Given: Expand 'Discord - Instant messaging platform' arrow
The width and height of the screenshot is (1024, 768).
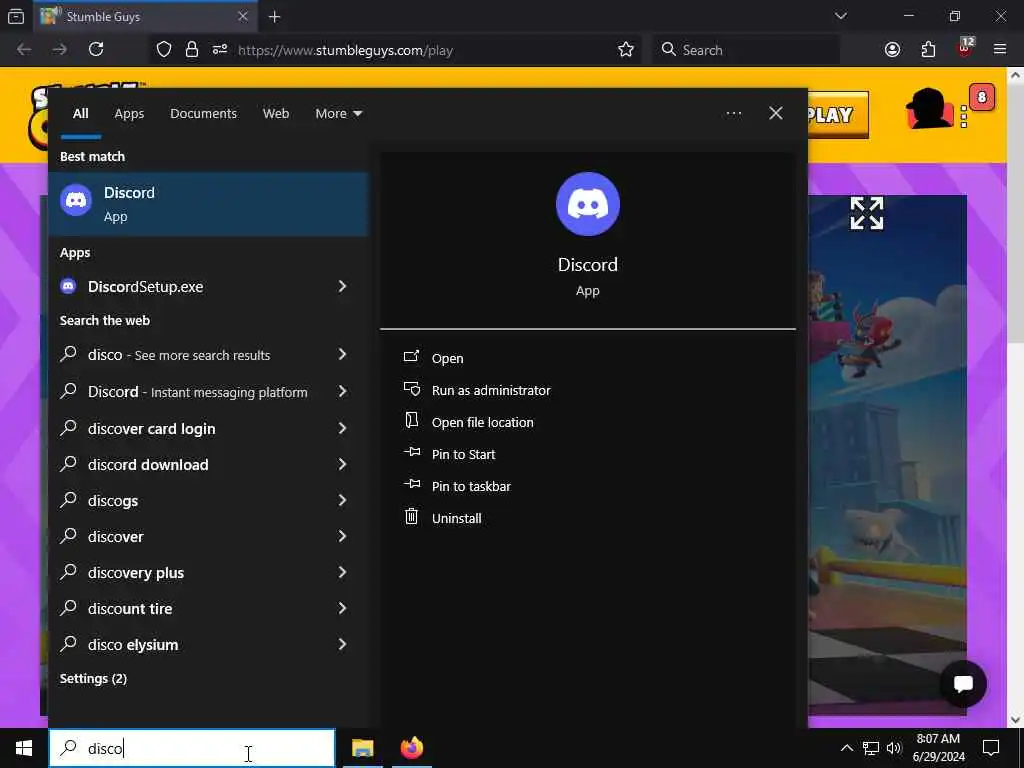Looking at the screenshot, I should [342, 391].
